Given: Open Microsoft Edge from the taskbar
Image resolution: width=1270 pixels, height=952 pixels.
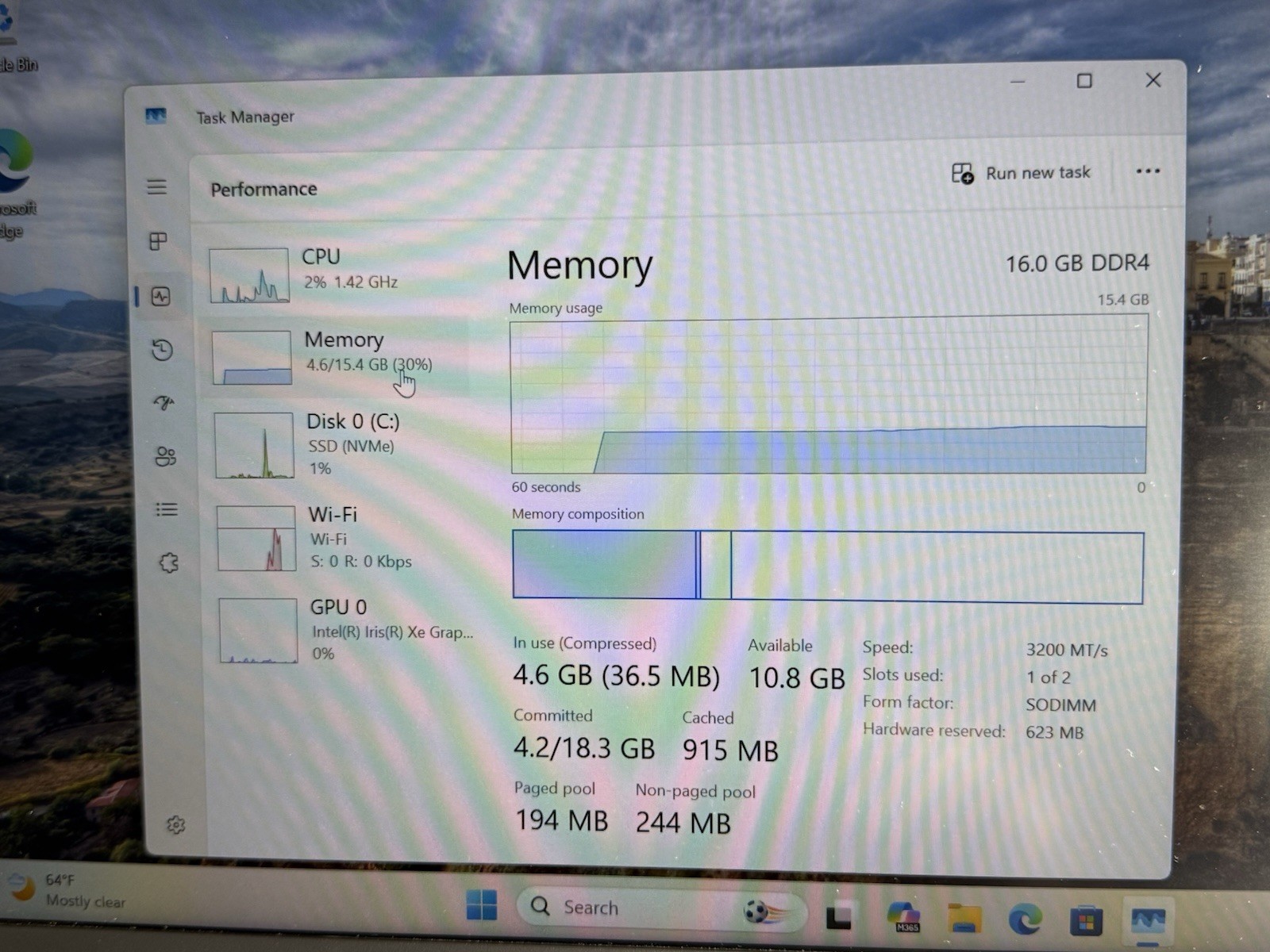Looking at the screenshot, I should tap(1025, 920).
